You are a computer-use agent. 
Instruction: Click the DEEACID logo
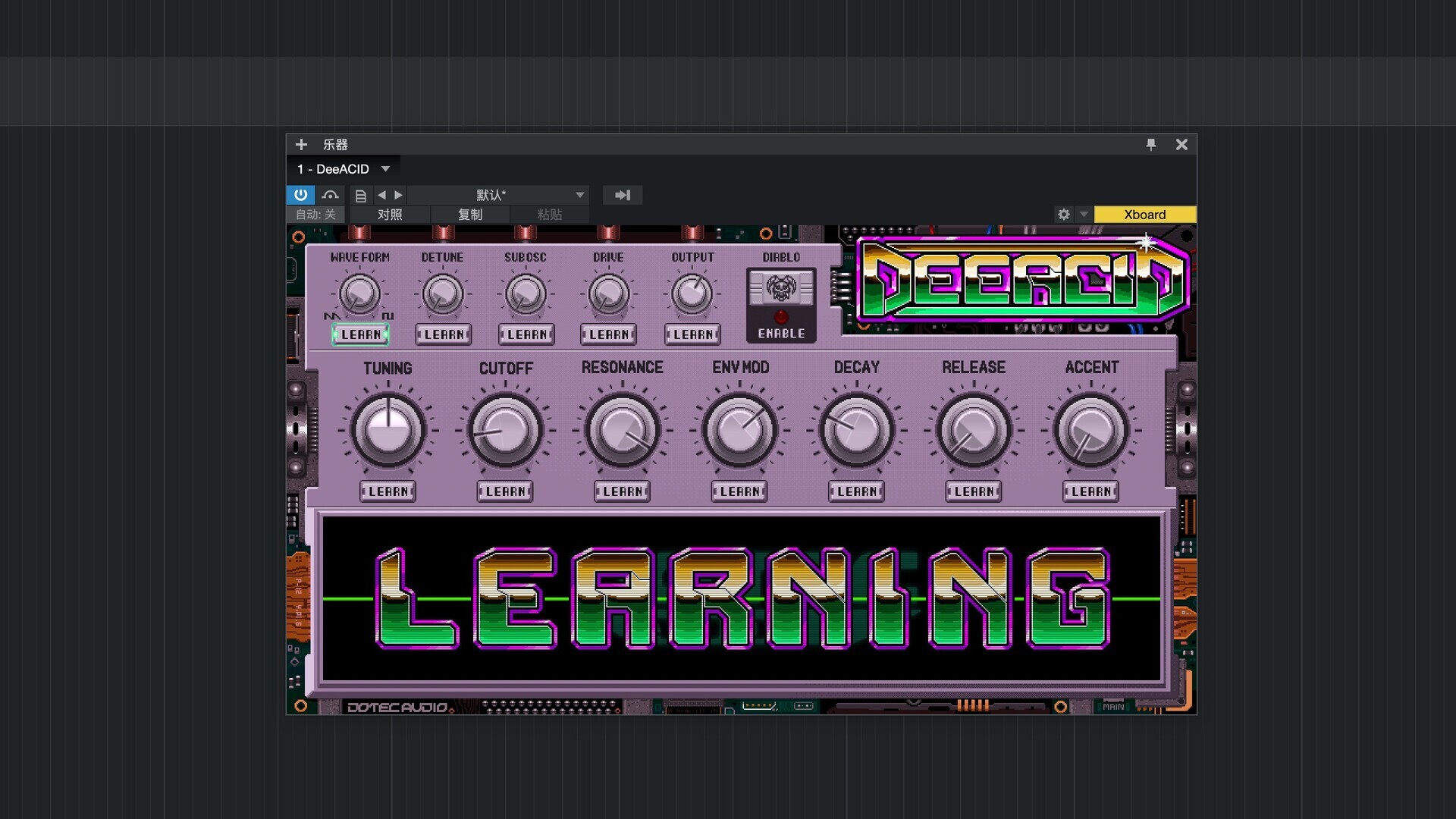[1023, 279]
